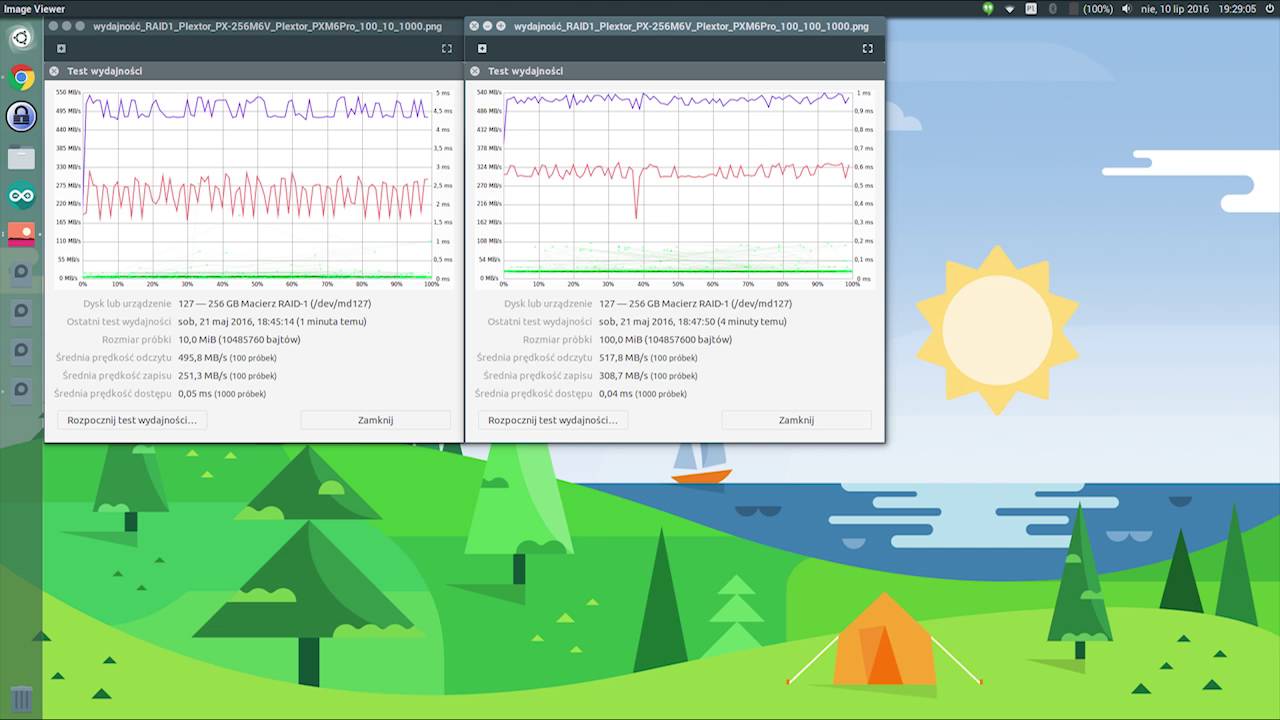Open the Image Viewer application menu
The image size is (1280, 720).
click(x=34, y=9)
